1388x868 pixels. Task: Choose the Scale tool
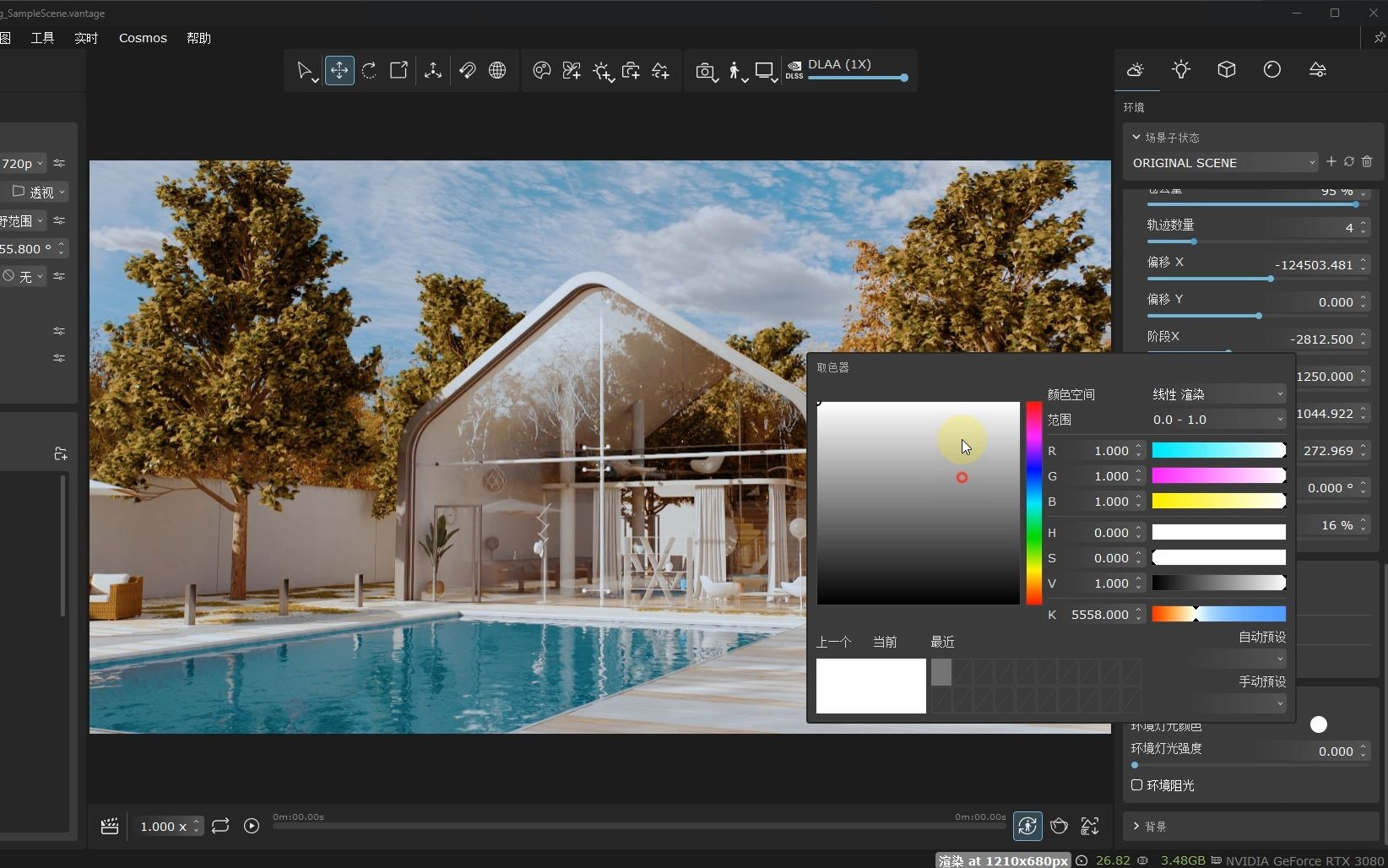[399, 71]
